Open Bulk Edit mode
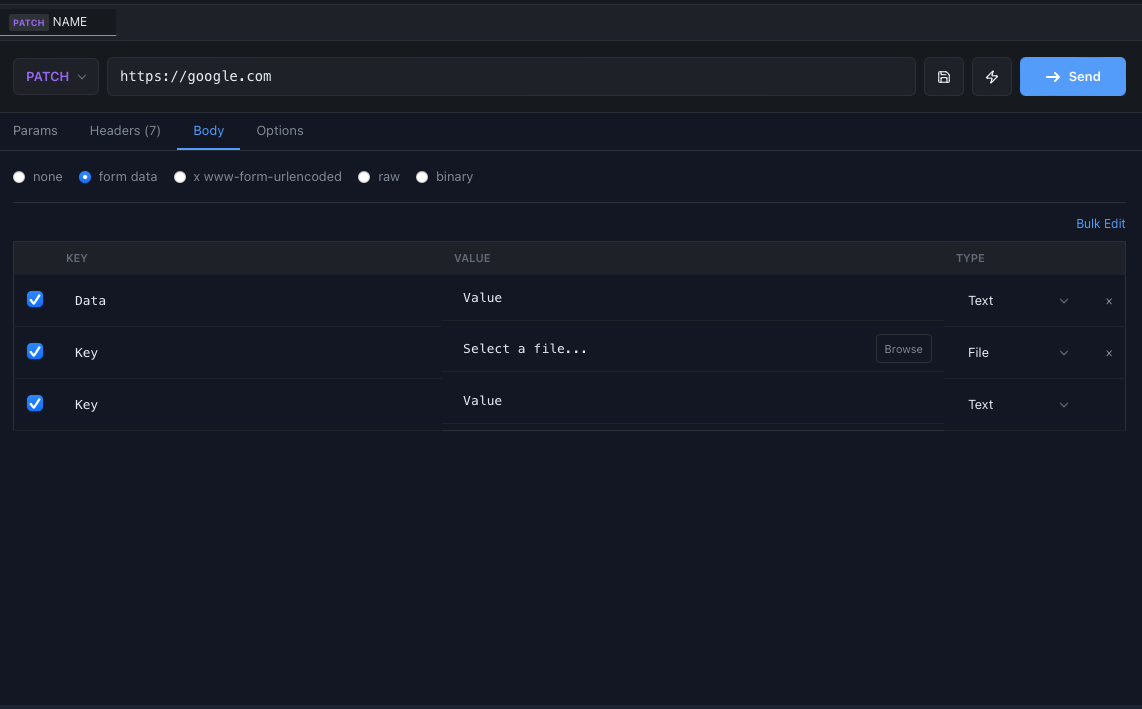1142x709 pixels. point(1100,223)
